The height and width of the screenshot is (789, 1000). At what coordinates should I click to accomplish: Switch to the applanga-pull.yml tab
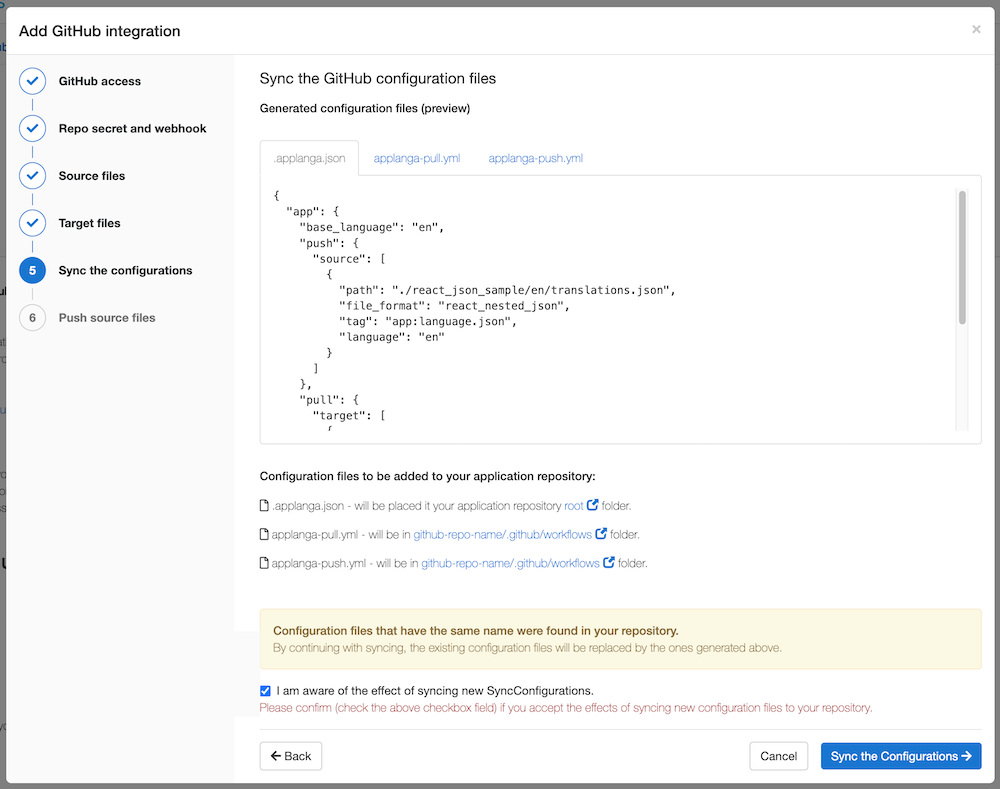click(x=416, y=158)
